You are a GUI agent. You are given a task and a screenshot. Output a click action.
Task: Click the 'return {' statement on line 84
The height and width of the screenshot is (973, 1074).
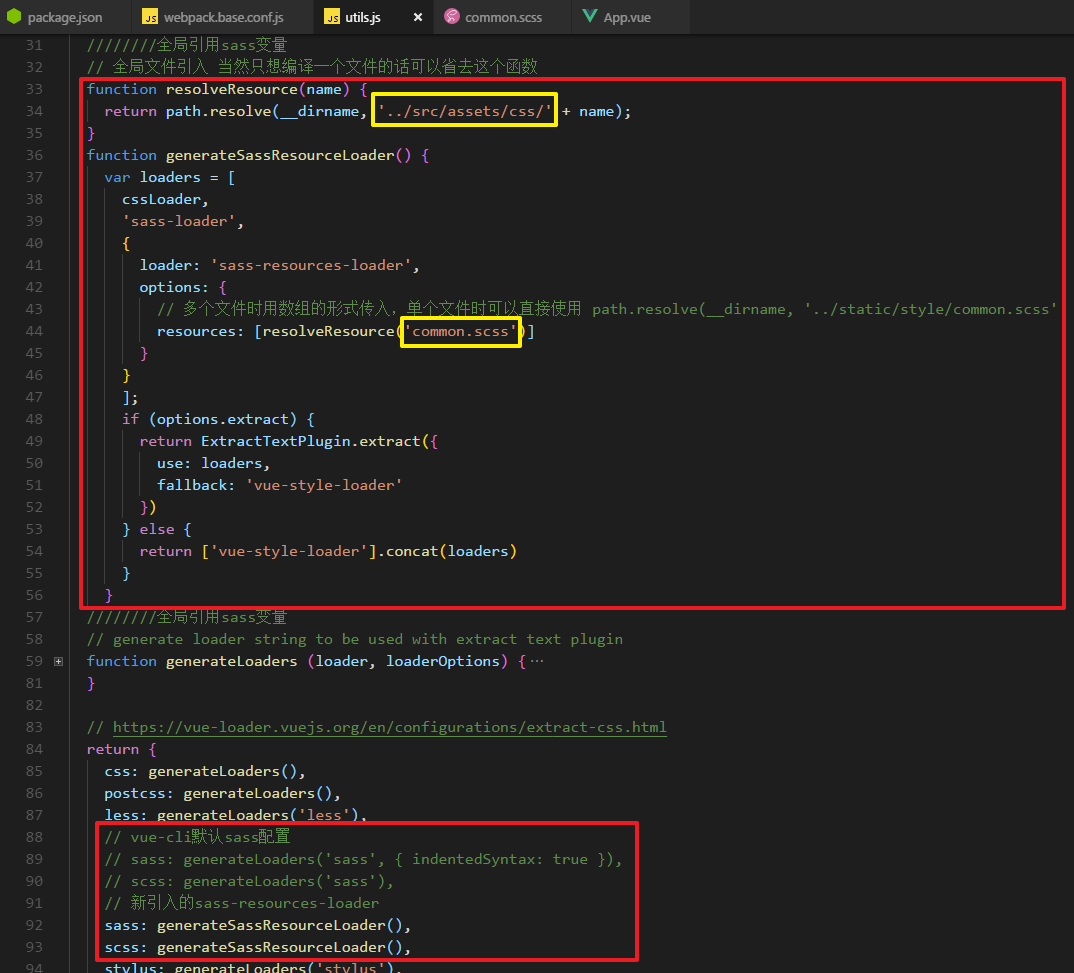point(122,749)
